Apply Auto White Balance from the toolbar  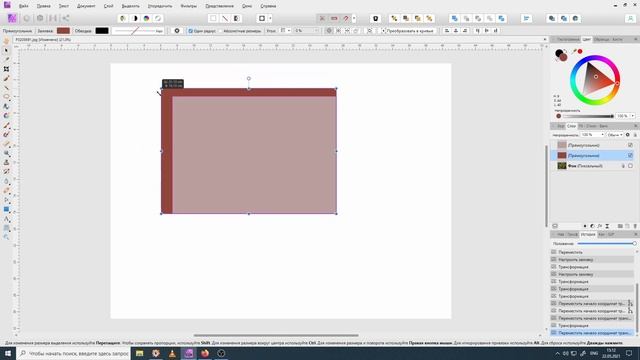[x=158, y=18]
